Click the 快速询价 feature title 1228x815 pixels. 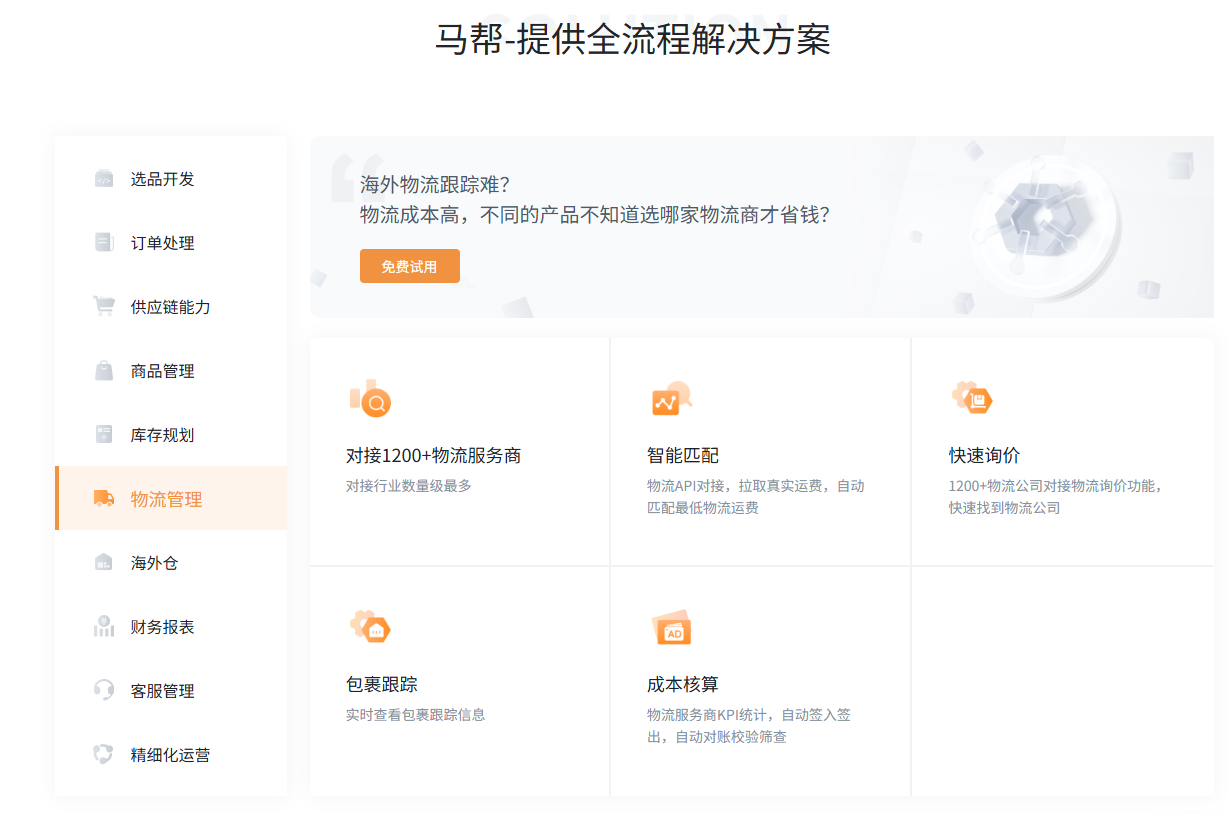pyautogui.click(x=984, y=456)
